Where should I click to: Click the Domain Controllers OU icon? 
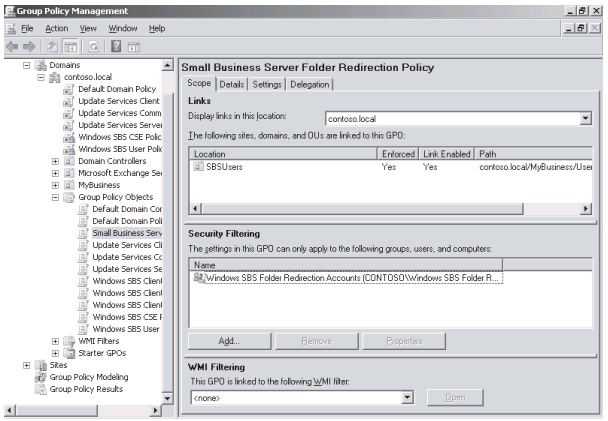[69, 161]
